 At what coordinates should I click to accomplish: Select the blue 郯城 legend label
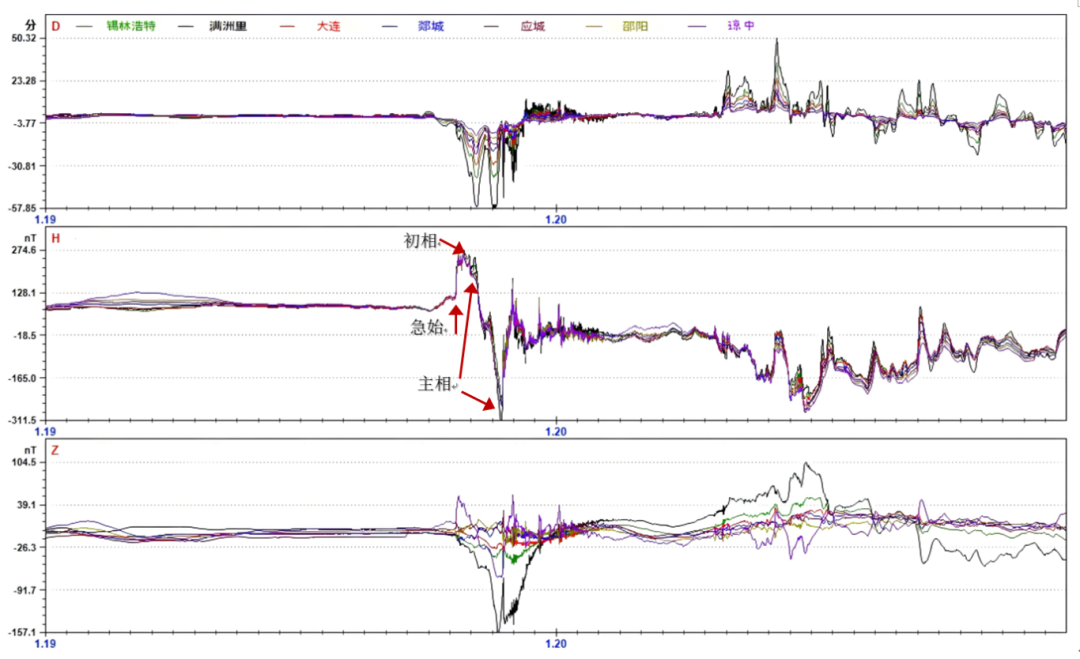tap(433, 25)
